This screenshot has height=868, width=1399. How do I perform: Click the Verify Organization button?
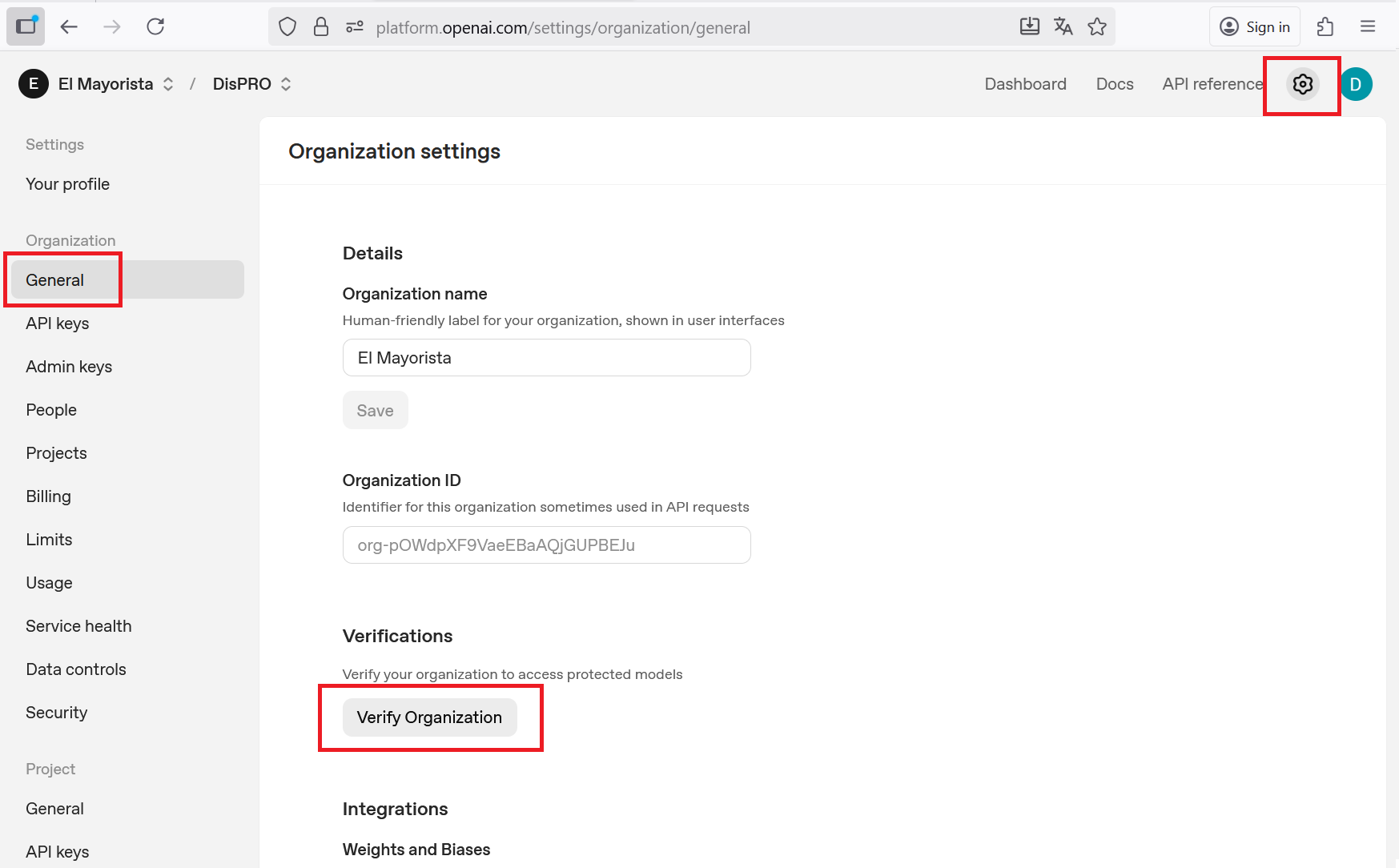[429, 717]
